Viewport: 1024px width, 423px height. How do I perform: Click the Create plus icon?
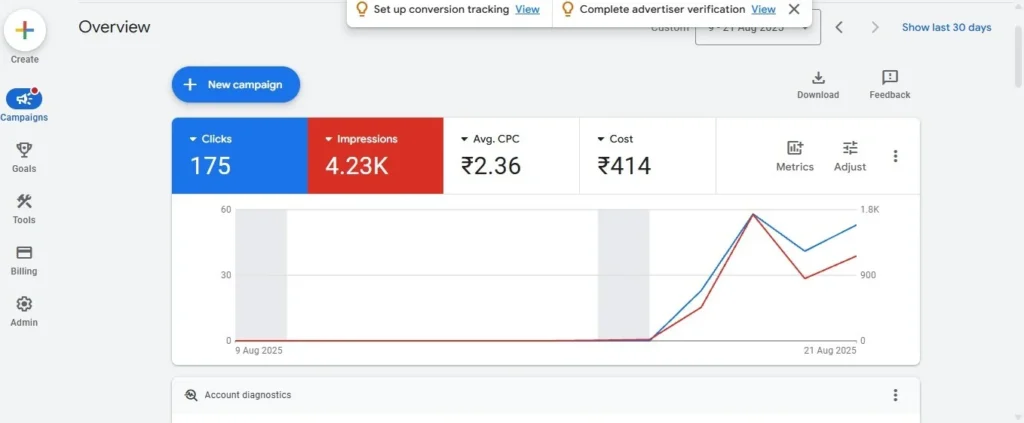pyautogui.click(x=25, y=31)
